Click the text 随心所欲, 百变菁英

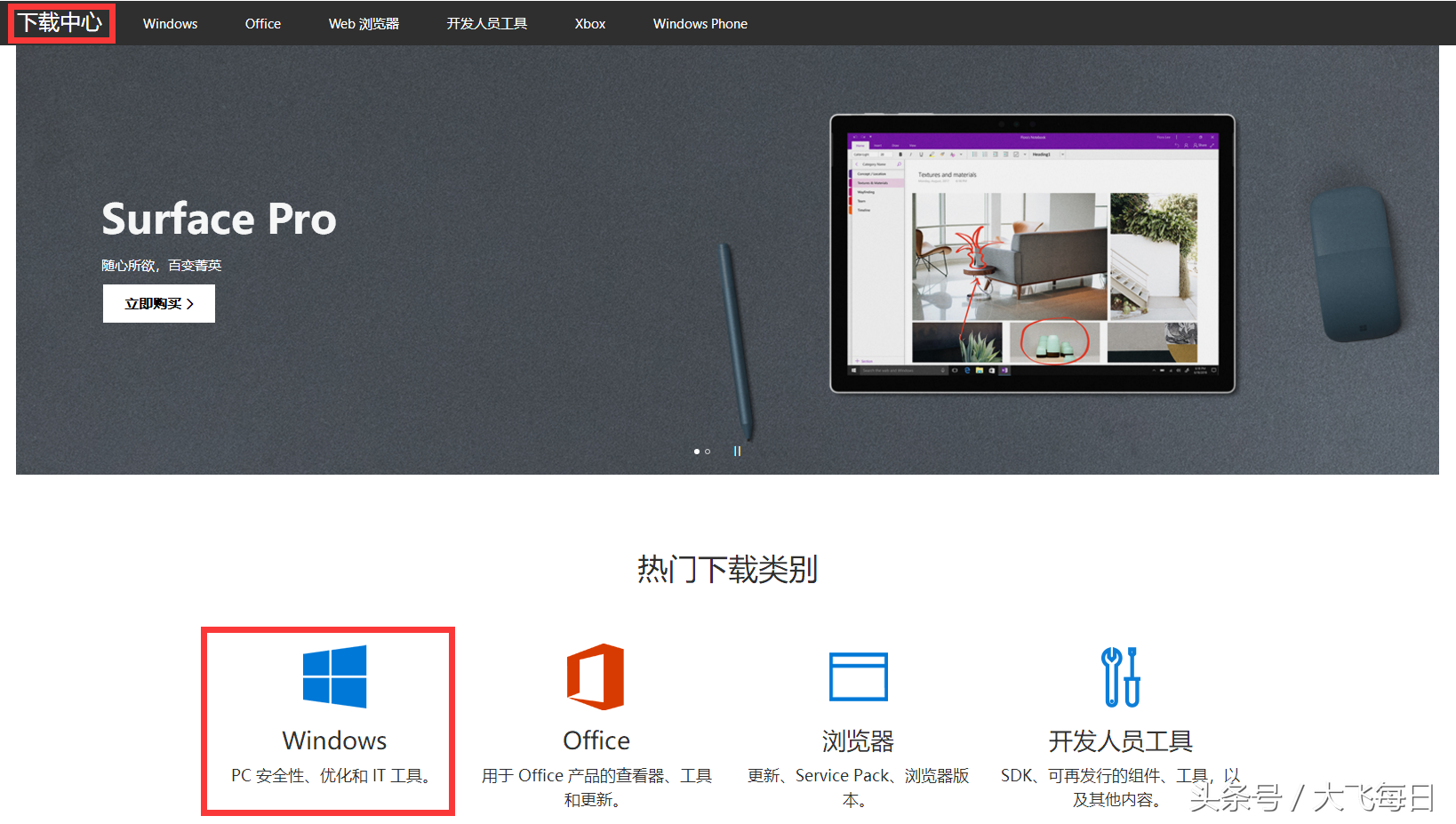162,265
